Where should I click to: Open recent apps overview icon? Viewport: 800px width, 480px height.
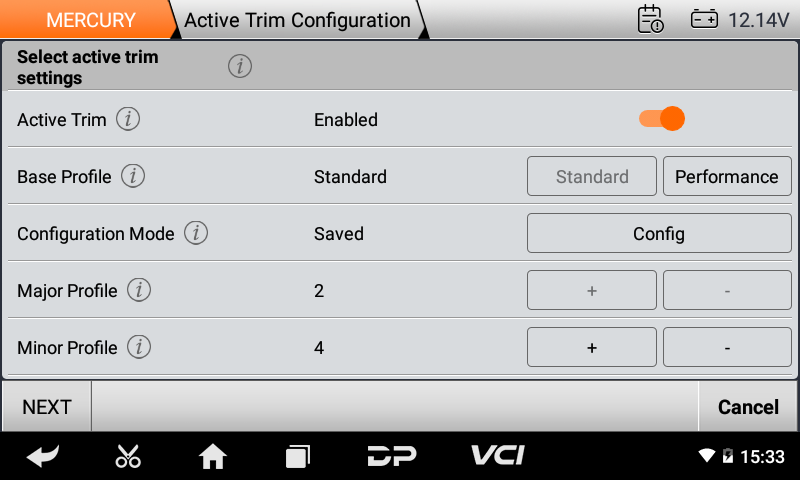pyautogui.click(x=297, y=457)
